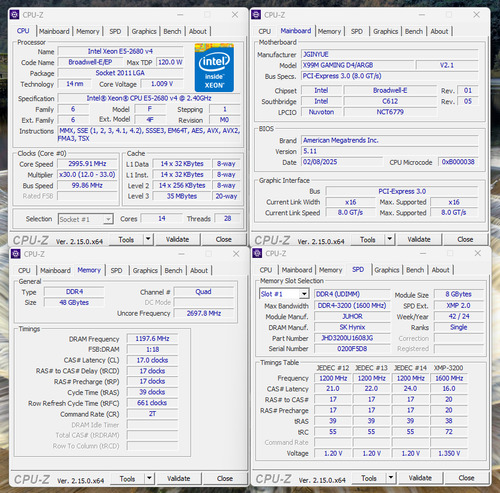Click the processor name field Intel Xeon E5-2680 v4

click(x=120, y=51)
